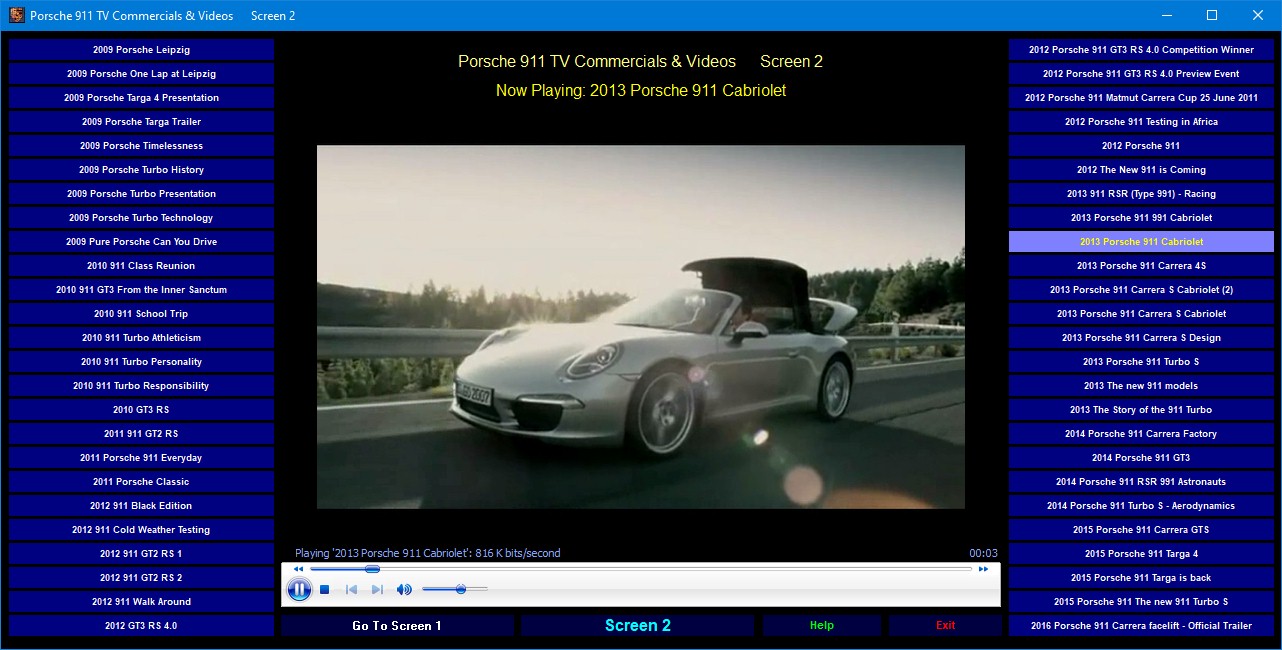Select 2010 911 Turbo Personality

(x=141, y=362)
